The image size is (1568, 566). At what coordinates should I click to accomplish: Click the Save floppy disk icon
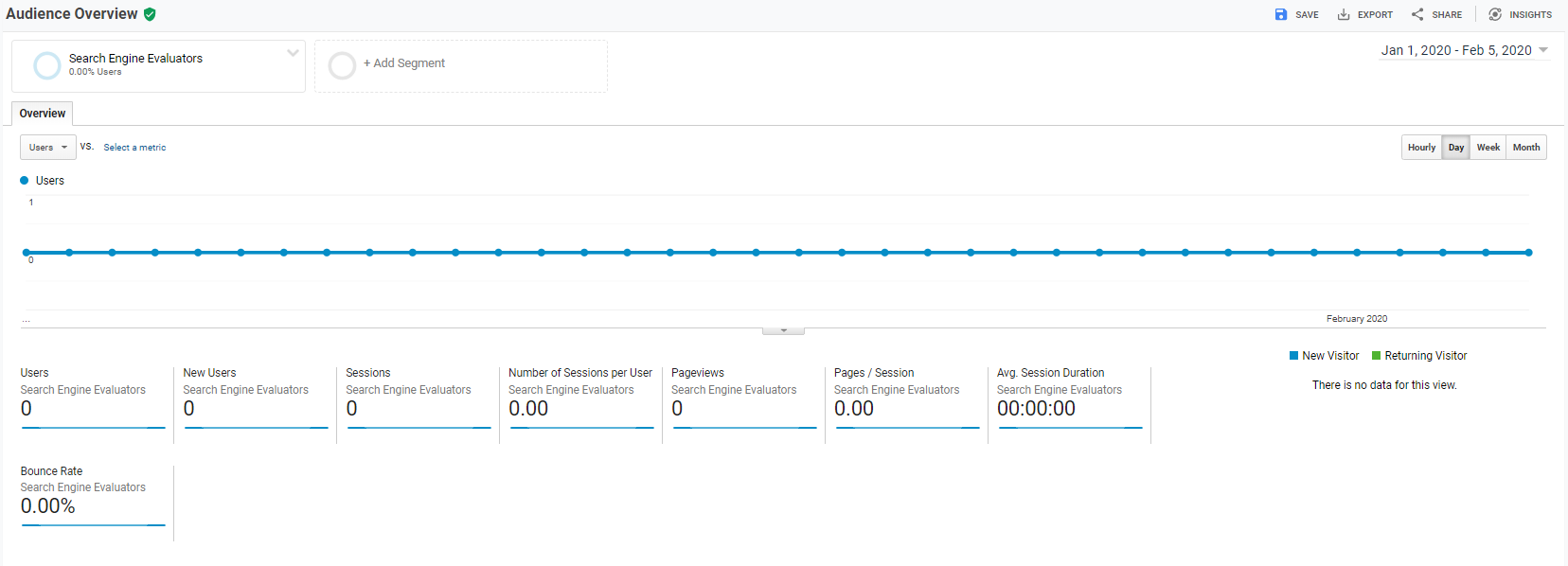click(1281, 14)
